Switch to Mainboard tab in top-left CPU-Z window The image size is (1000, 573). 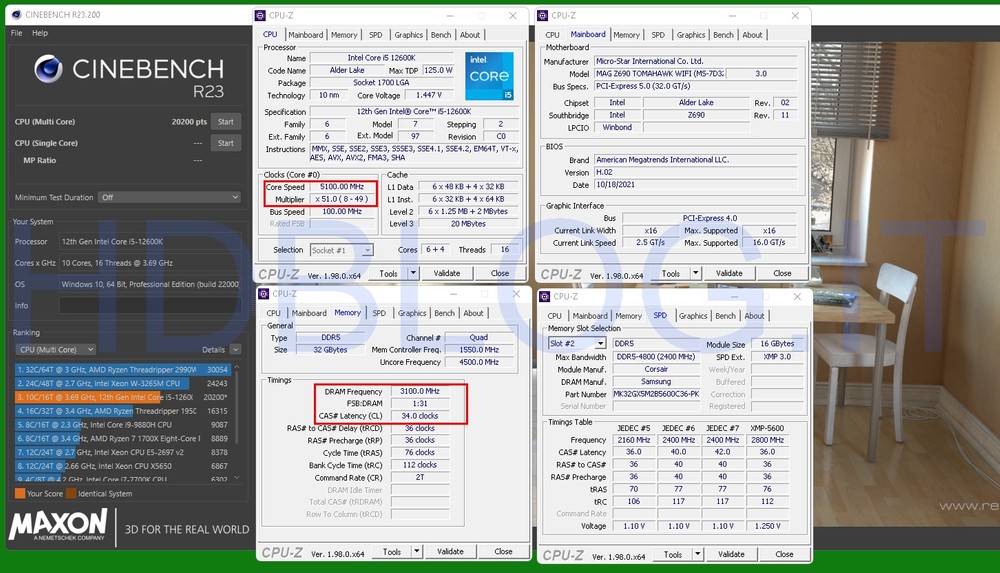tap(305, 35)
